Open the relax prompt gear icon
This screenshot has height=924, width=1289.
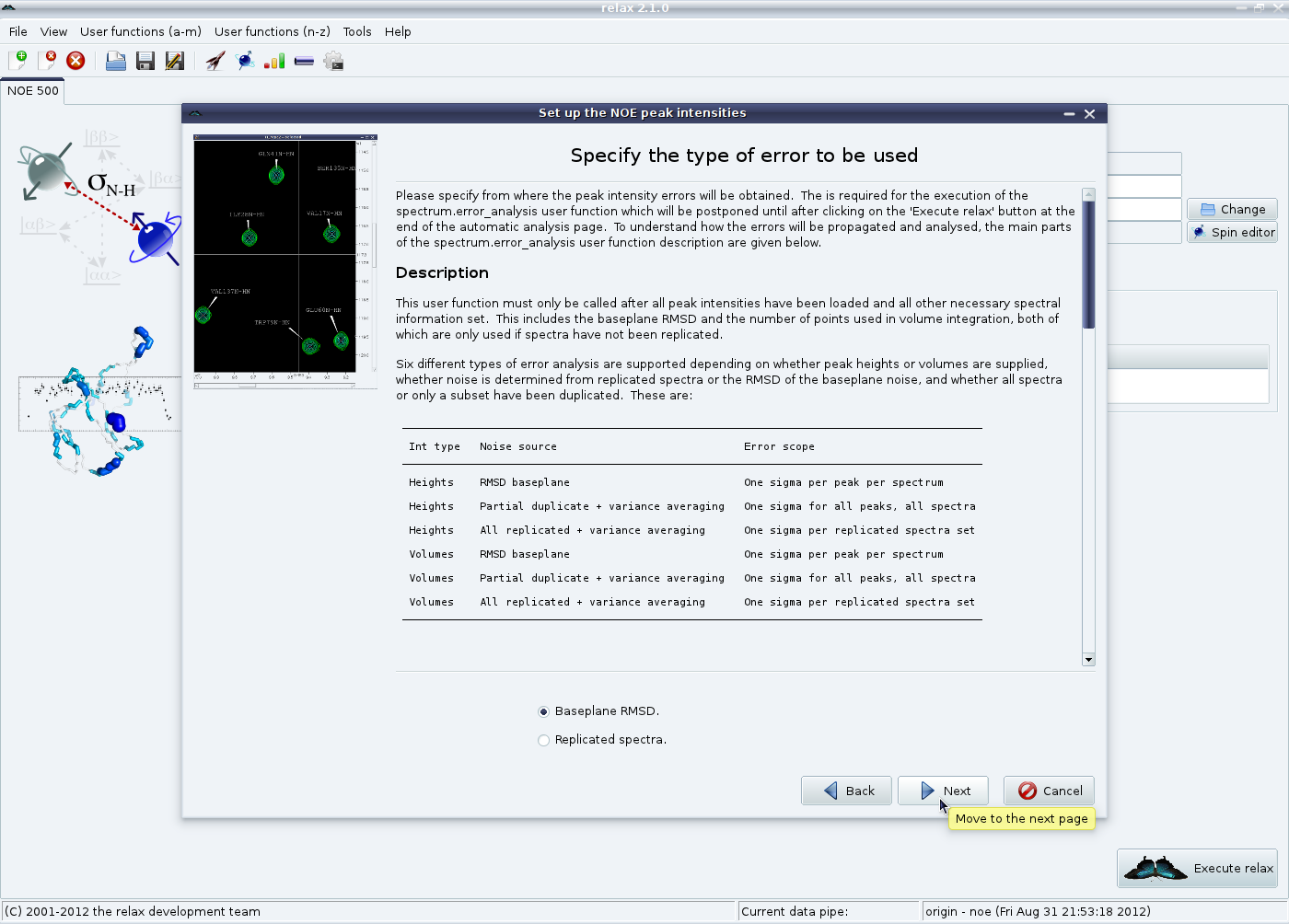(333, 62)
